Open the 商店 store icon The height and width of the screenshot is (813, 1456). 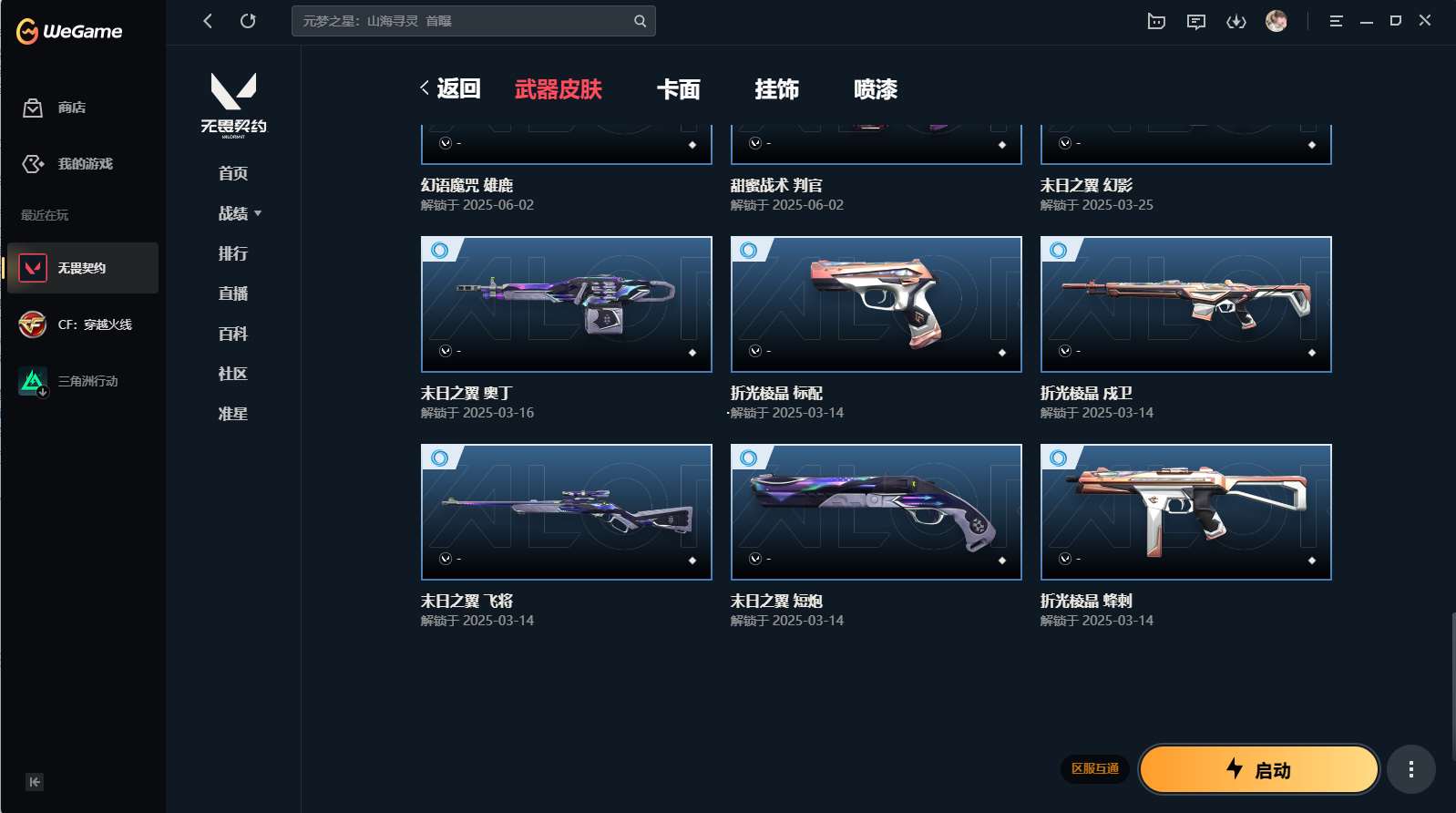click(33, 108)
